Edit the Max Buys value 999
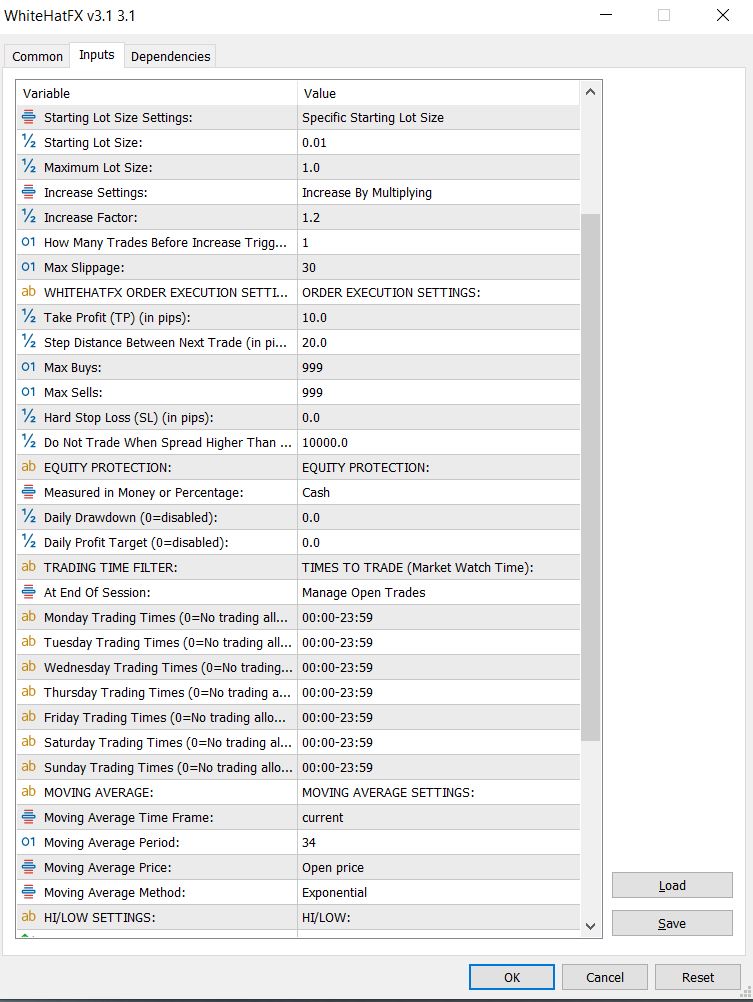This screenshot has width=753, height=1002. click(x=439, y=367)
